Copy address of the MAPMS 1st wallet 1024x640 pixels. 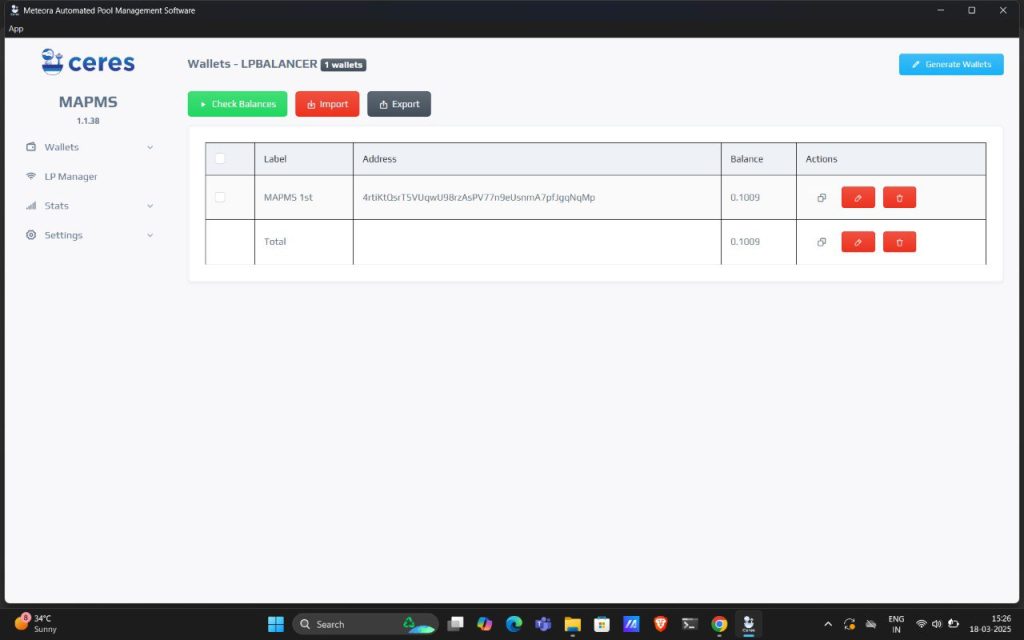click(822, 197)
